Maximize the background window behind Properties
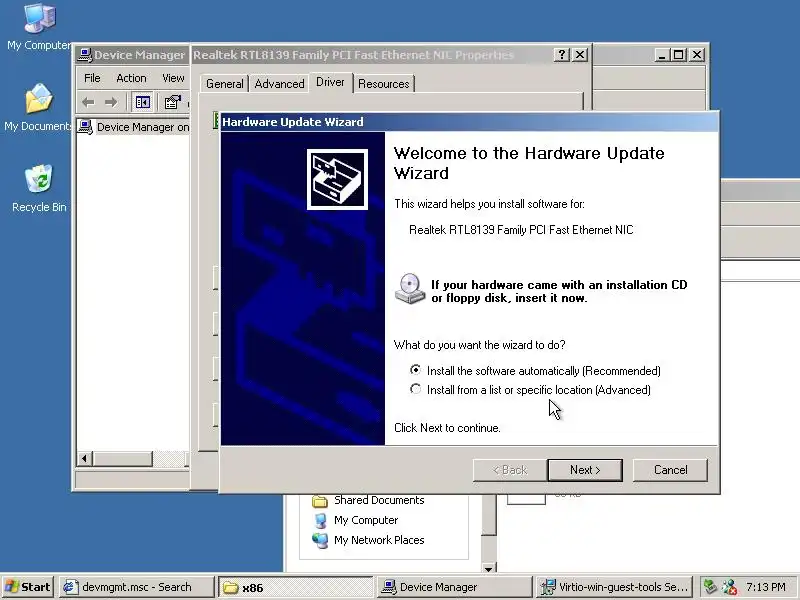800x600 pixels. point(679,55)
